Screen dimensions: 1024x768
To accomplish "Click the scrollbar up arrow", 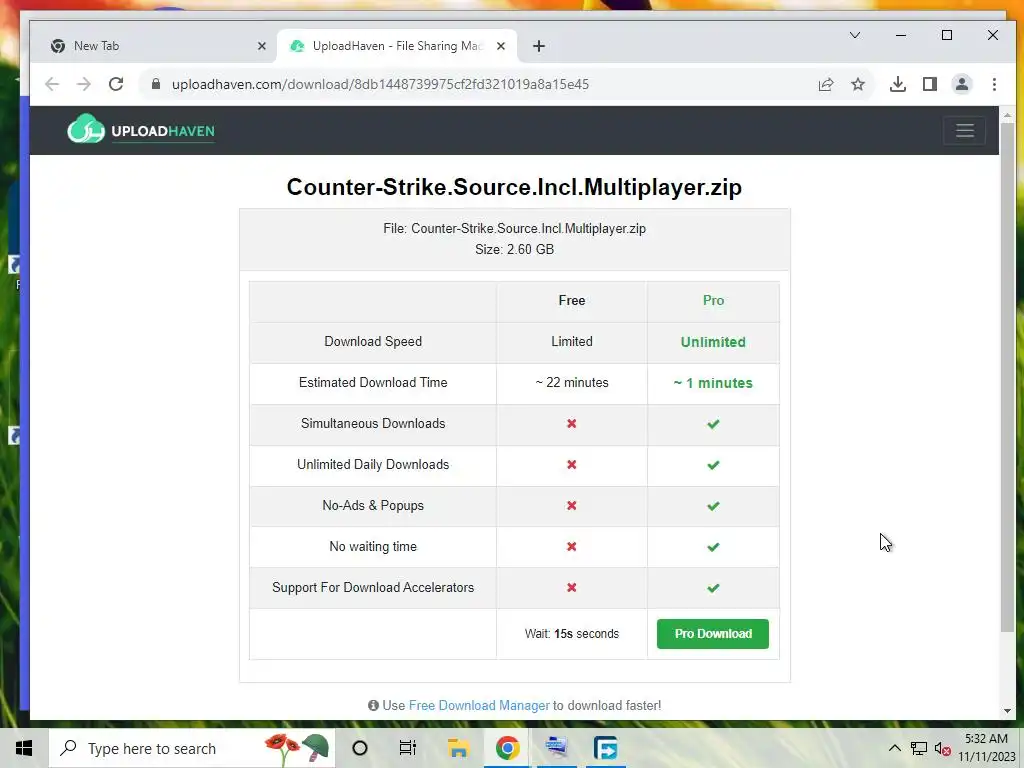I will [1007, 115].
